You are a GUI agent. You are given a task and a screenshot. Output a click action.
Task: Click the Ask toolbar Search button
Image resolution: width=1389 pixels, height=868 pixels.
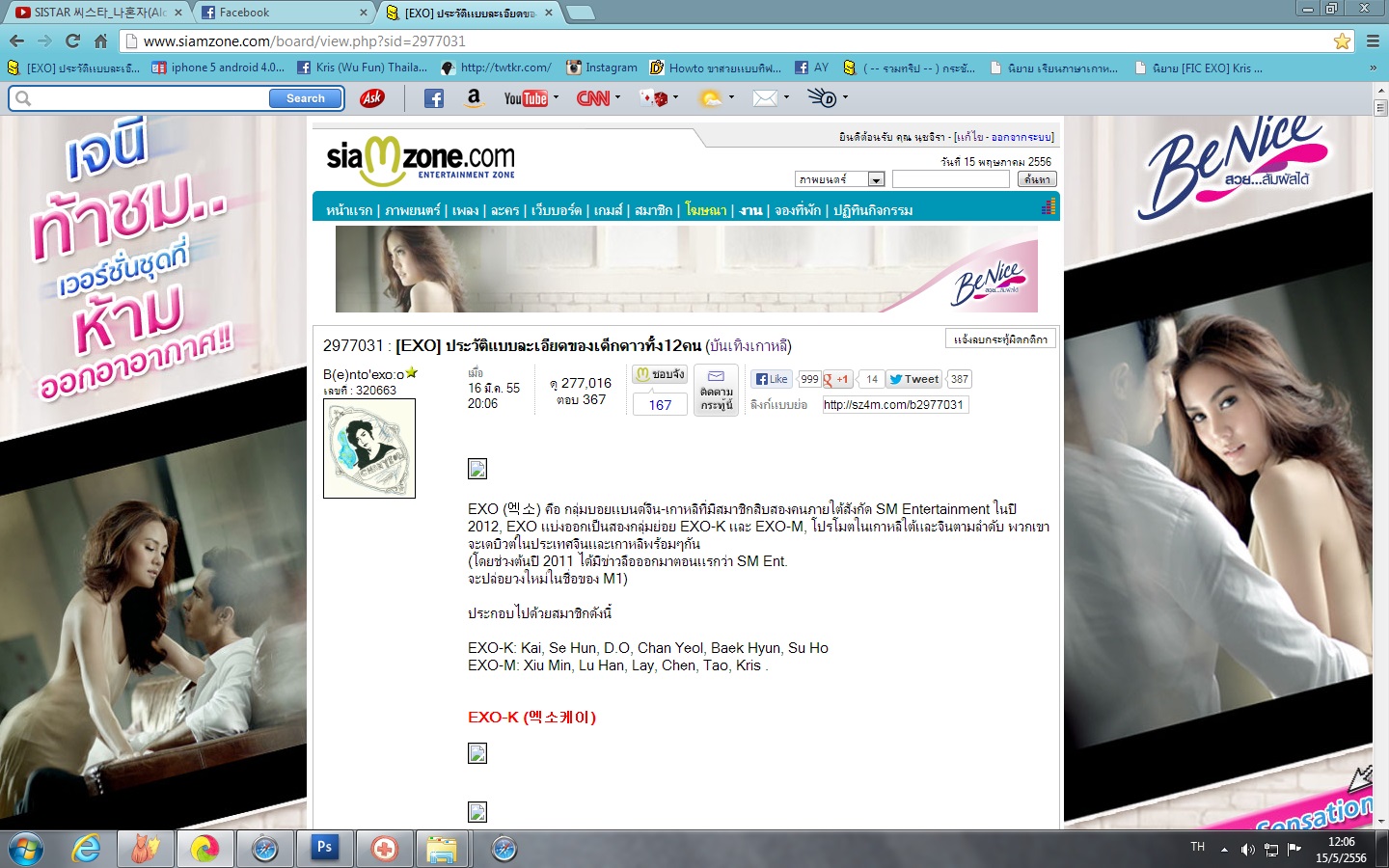(305, 98)
